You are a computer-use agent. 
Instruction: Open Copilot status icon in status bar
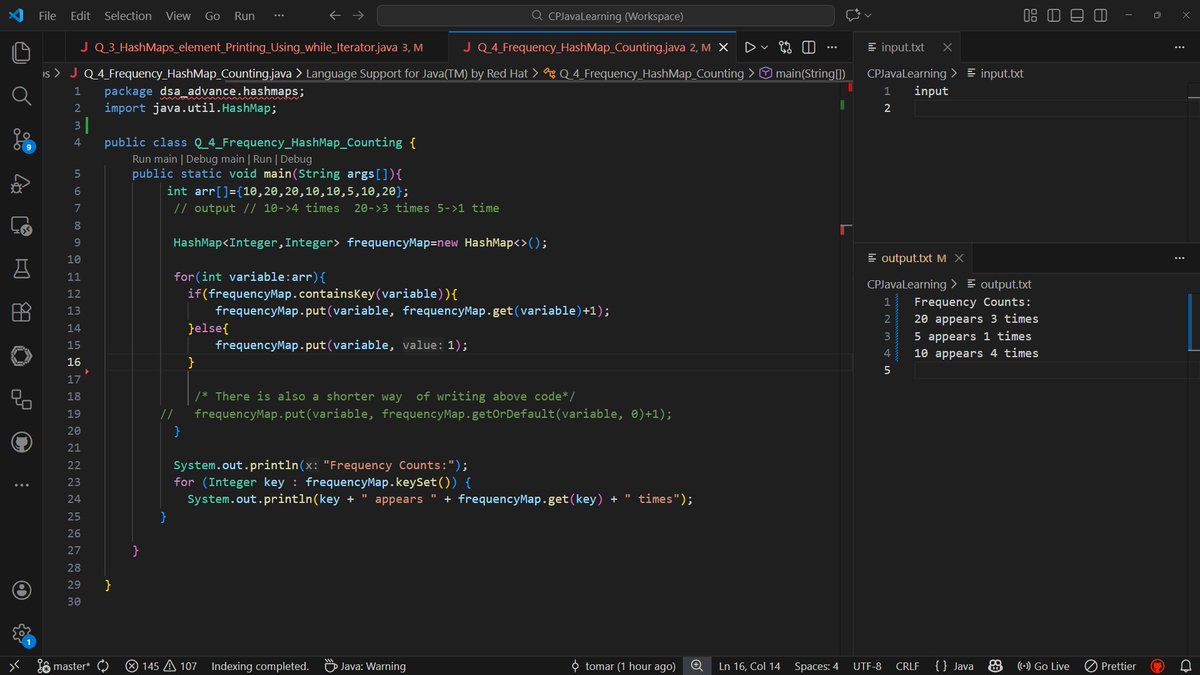pyautogui.click(x=995, y=666)
